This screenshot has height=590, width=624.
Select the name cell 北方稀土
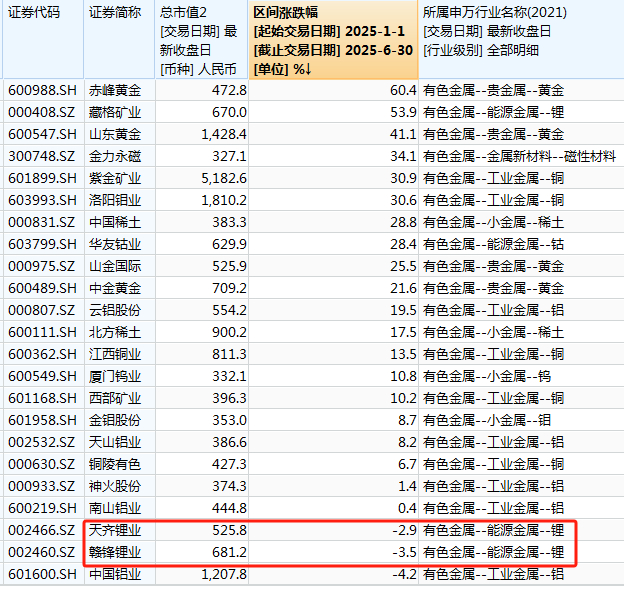point(115,332)
